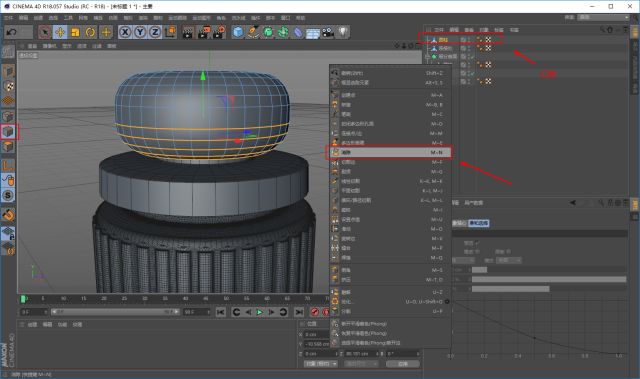The image size is (640, 379).
Task: Toggle the Z axis lock
Action: click(155, 32)
